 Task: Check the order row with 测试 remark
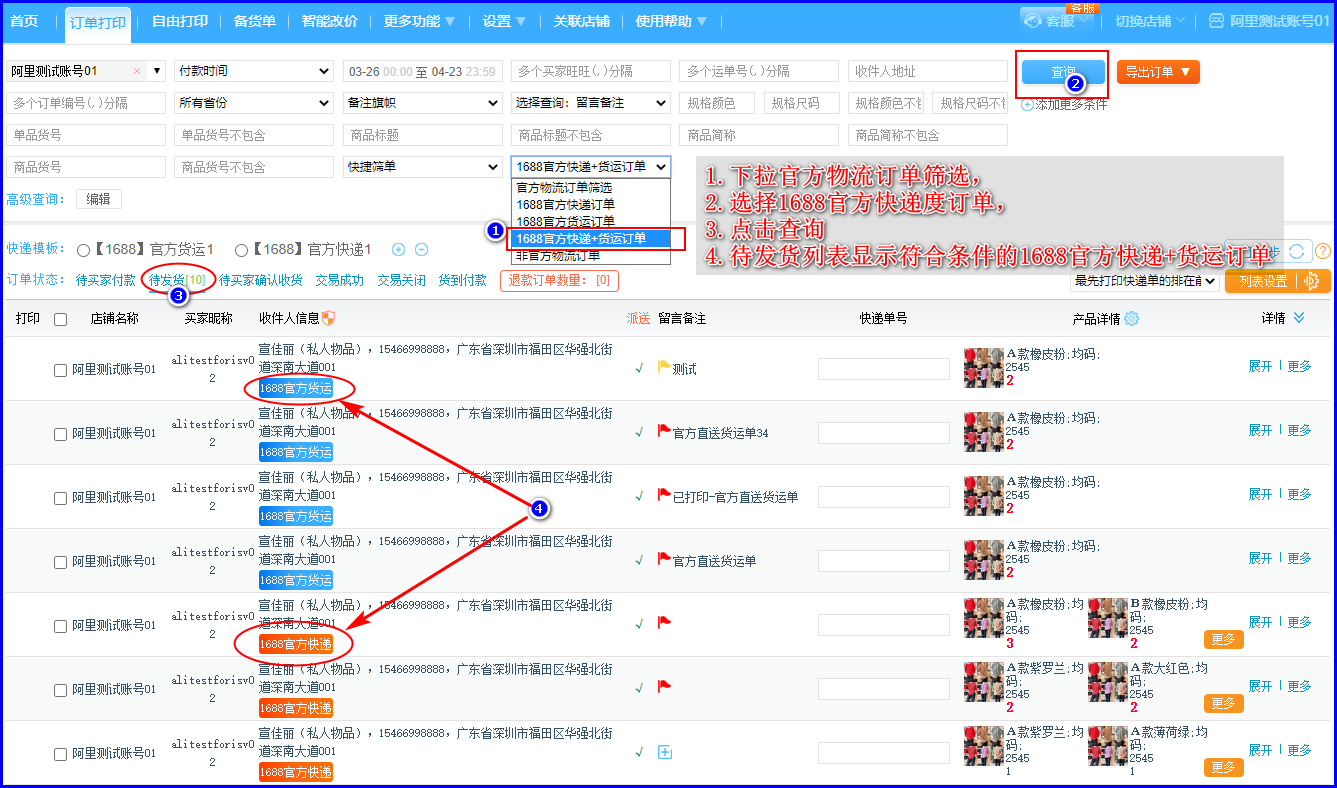click(x=60, y=370)
